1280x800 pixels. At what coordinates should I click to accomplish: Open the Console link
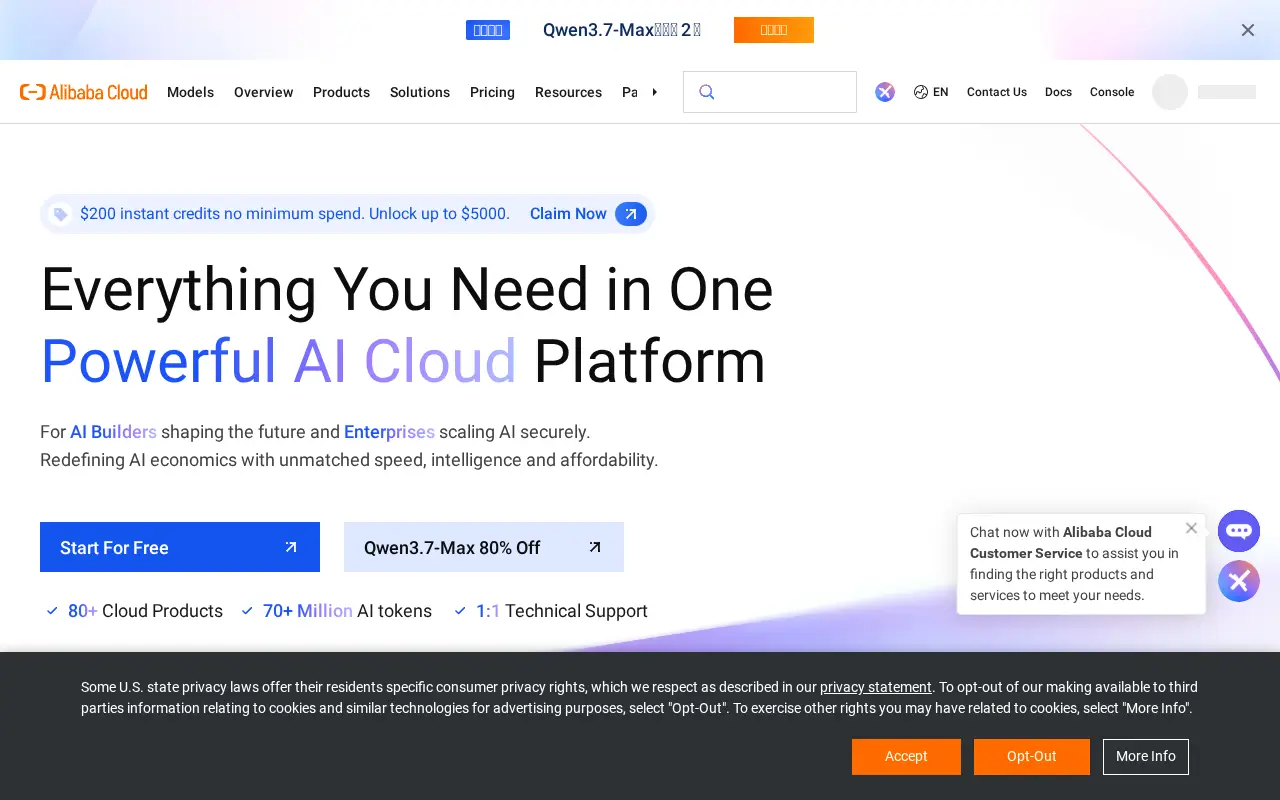click(1112, 92)
